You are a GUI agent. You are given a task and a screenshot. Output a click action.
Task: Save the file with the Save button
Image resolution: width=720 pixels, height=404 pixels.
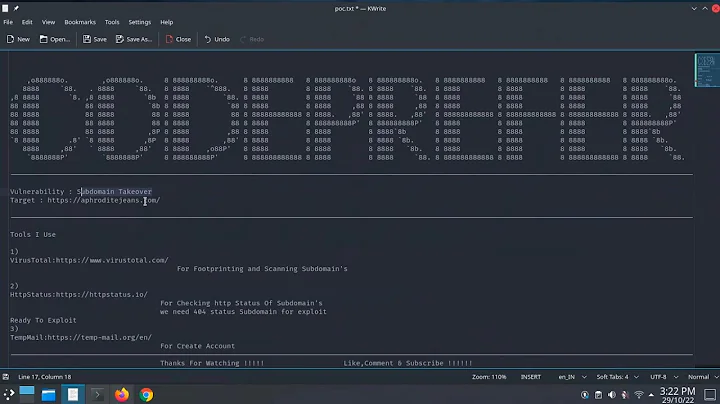point(95,39)
